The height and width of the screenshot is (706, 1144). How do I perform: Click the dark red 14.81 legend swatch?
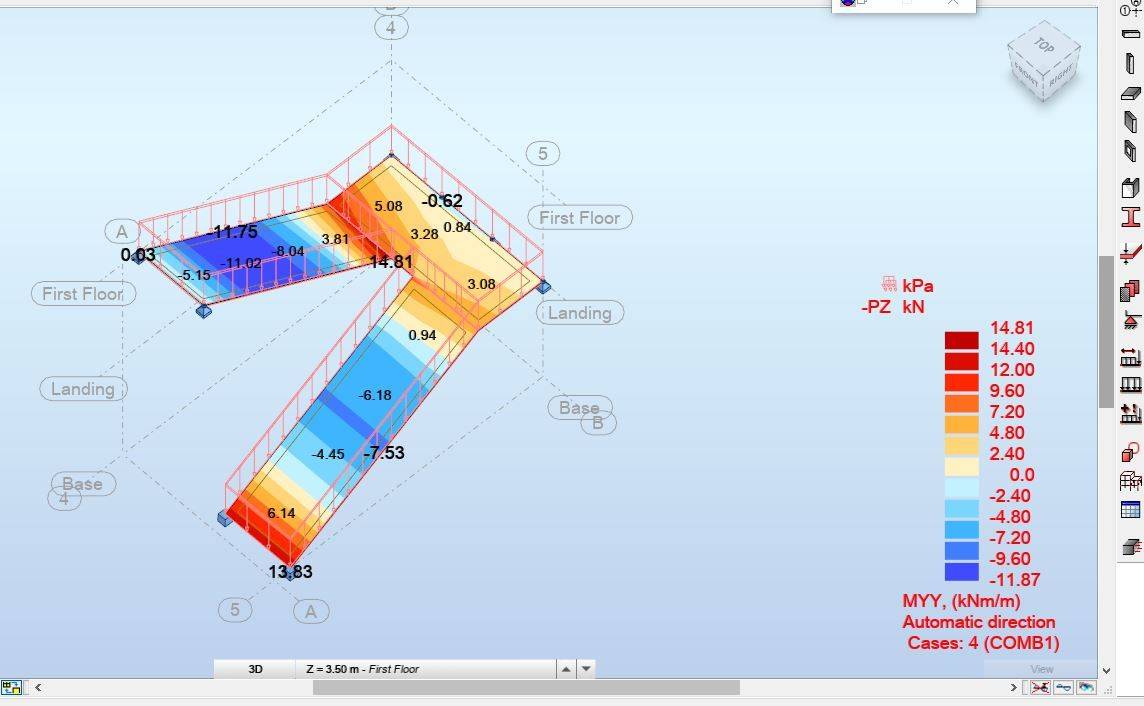(961, 340)
